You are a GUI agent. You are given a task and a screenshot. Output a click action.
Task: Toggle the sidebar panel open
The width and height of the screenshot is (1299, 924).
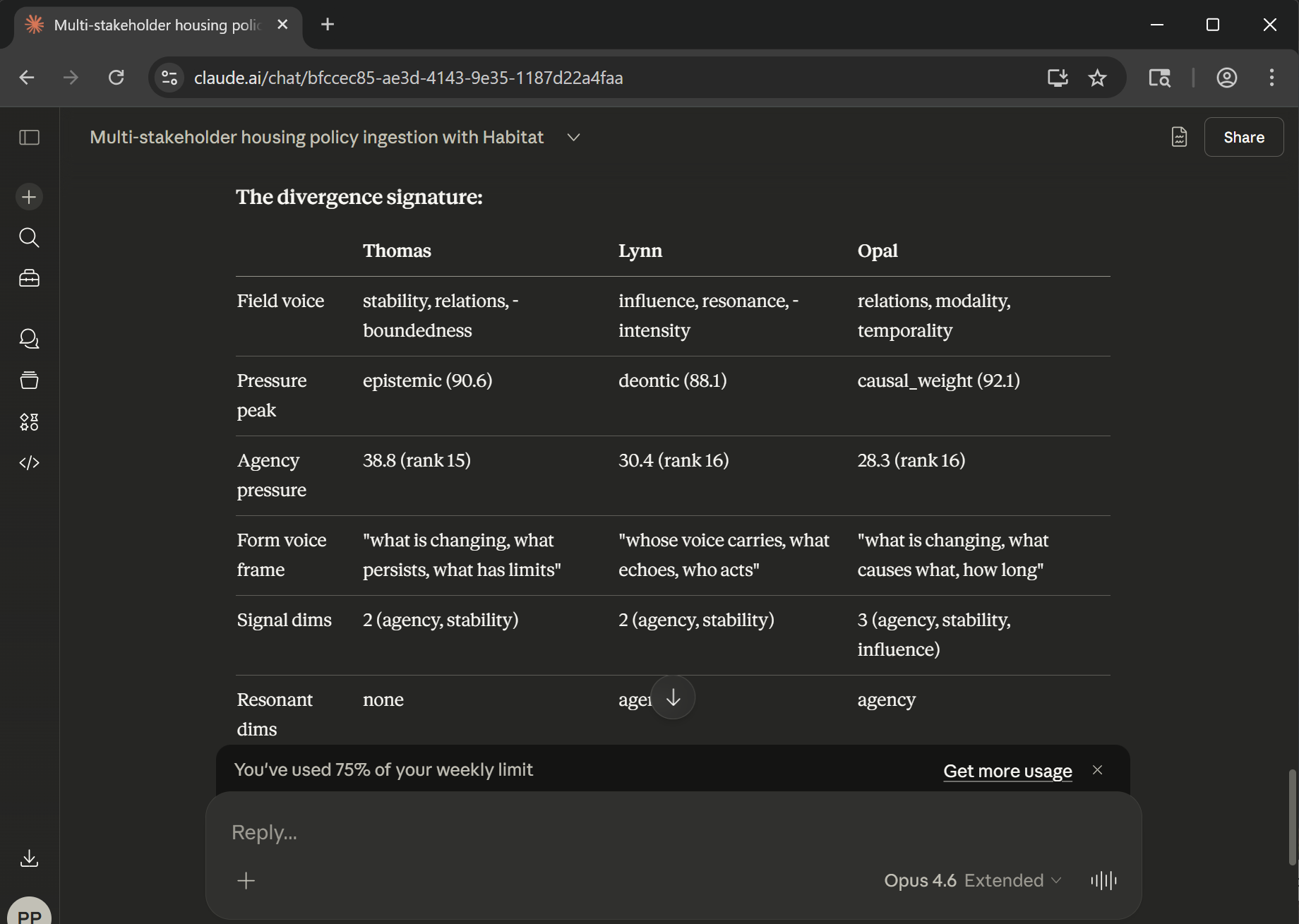(29, 137)
